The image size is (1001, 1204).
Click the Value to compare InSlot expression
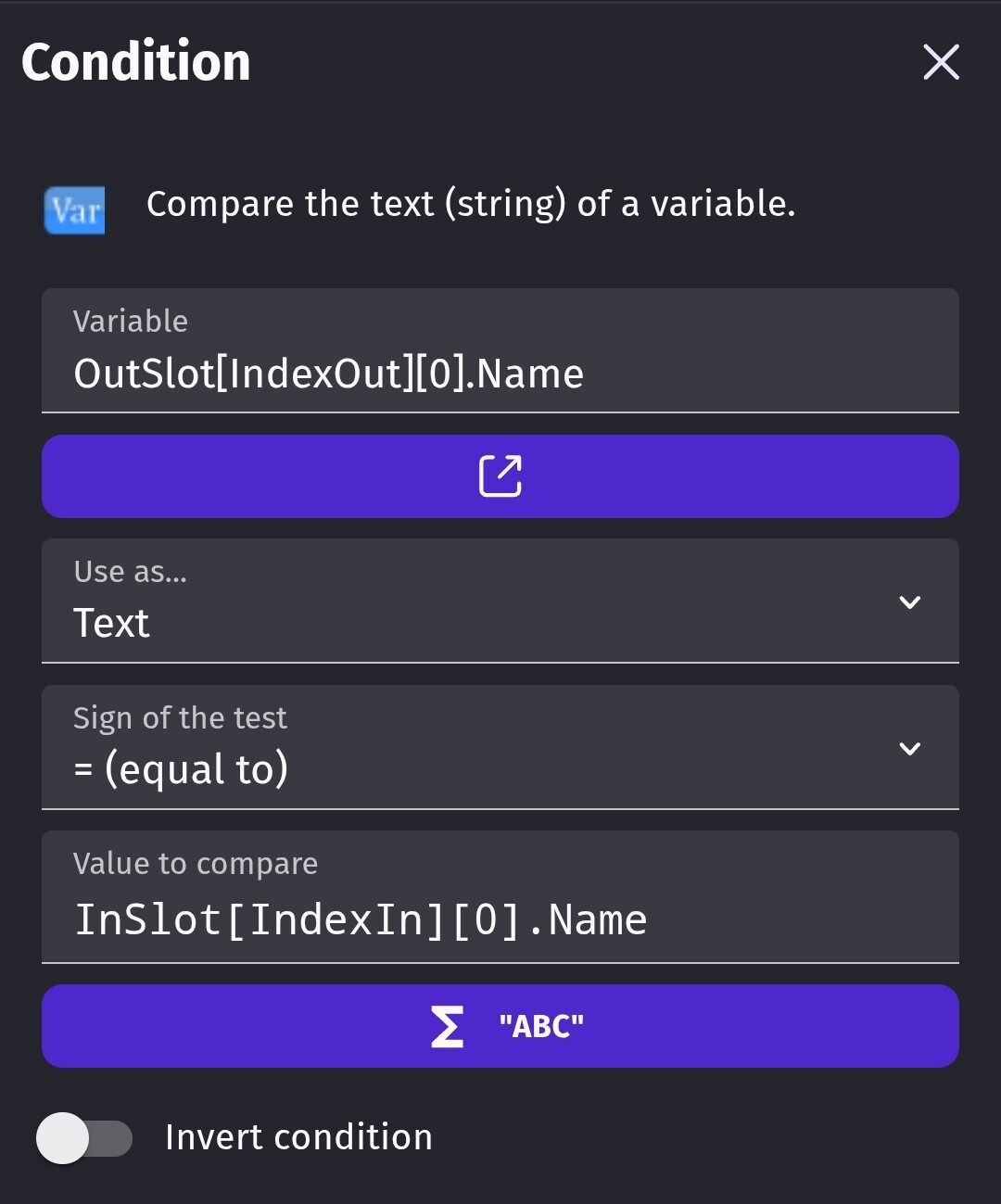(361, 919)
